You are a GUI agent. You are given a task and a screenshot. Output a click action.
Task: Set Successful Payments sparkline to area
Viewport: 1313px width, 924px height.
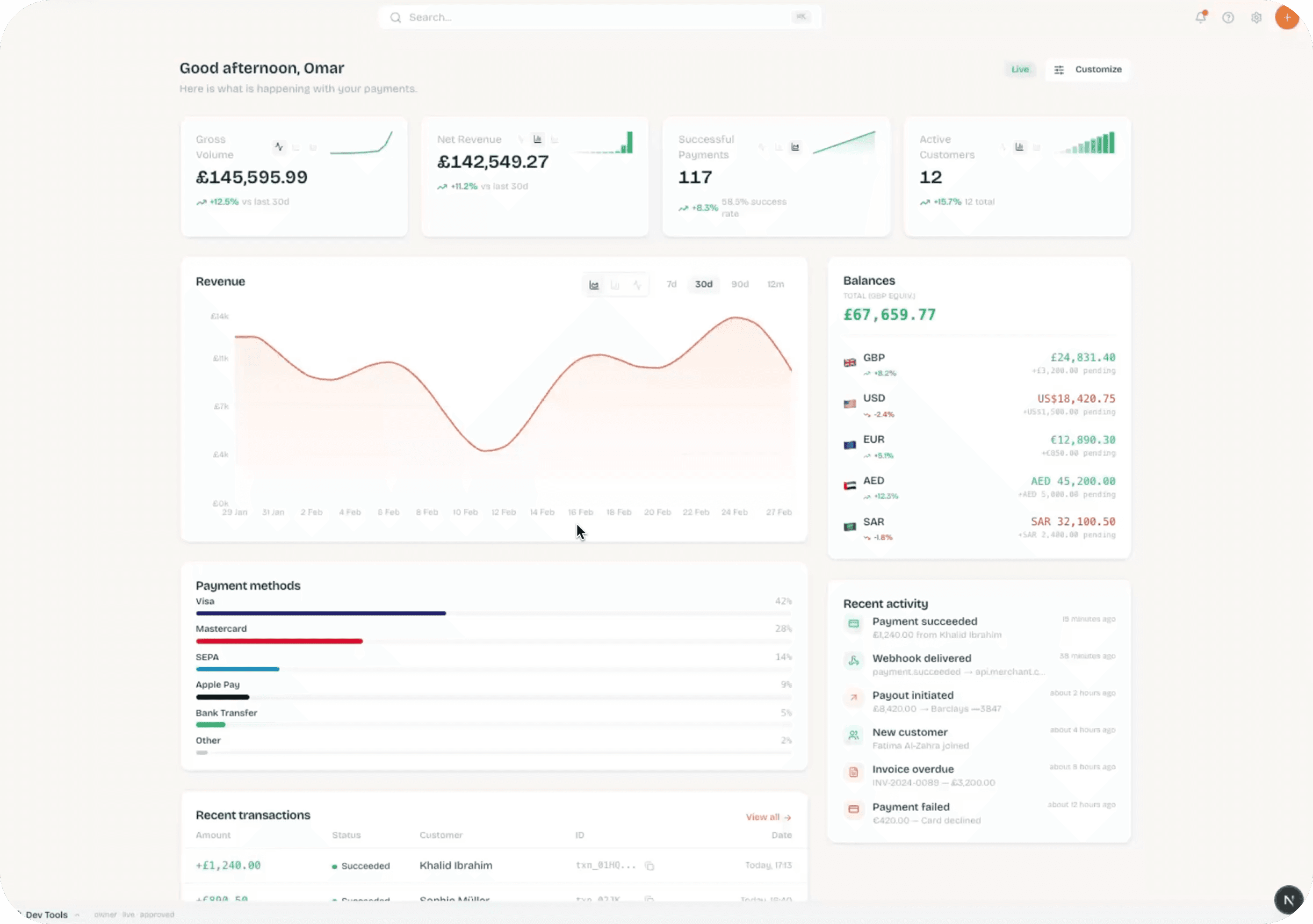pyautogui.click(x=795, y=147)
